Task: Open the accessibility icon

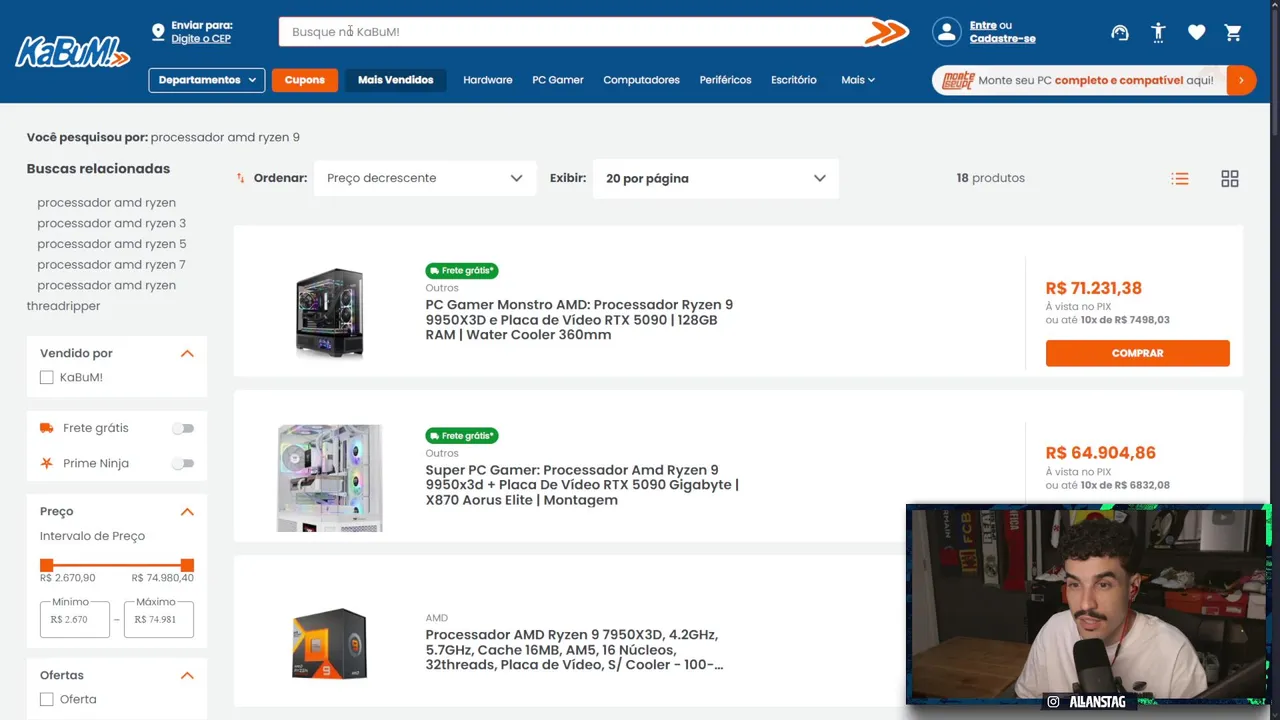Action: pos(1158,32)
